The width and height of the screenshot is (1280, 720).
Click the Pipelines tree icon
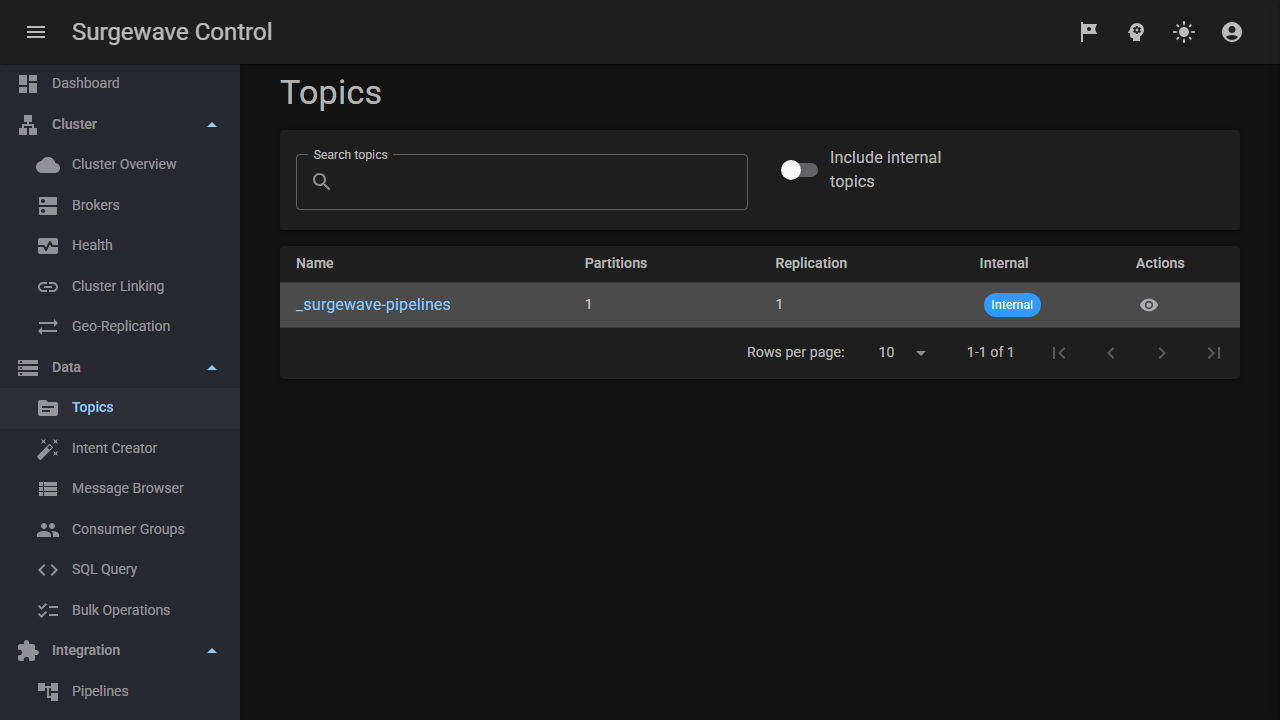48,692
